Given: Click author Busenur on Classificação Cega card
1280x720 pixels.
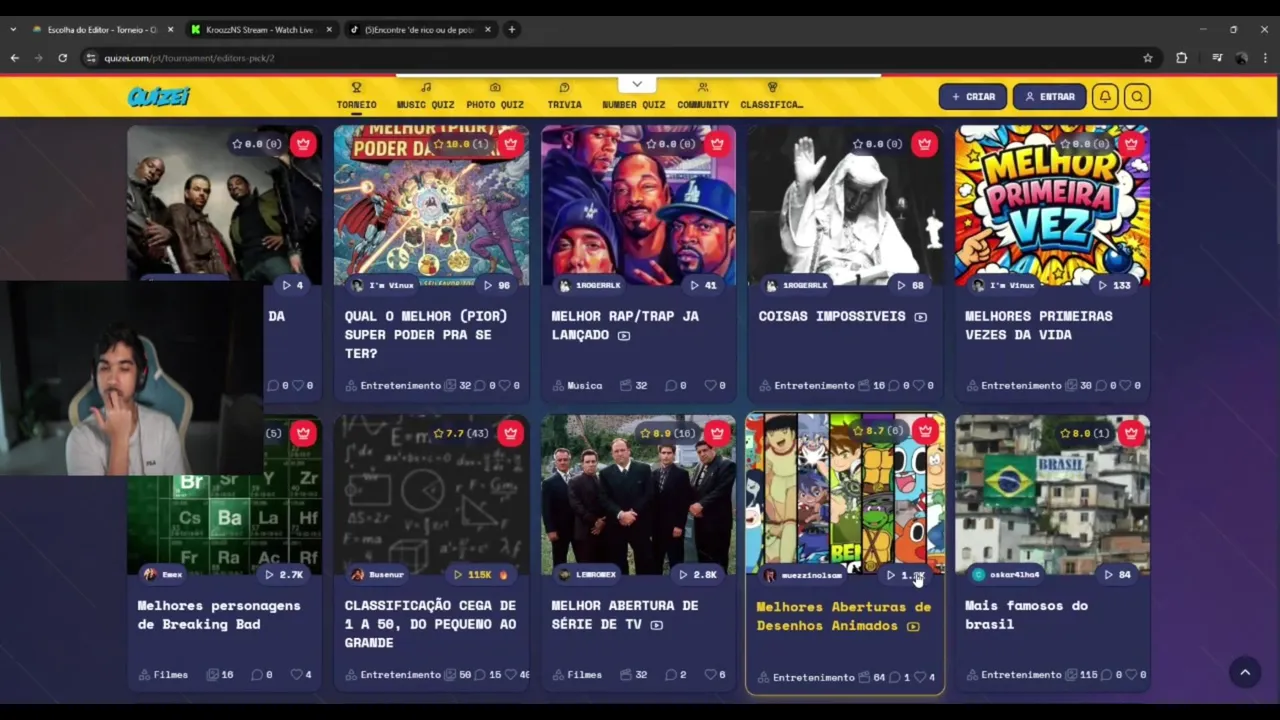Looking at the screenshot, I should [378, 574].
